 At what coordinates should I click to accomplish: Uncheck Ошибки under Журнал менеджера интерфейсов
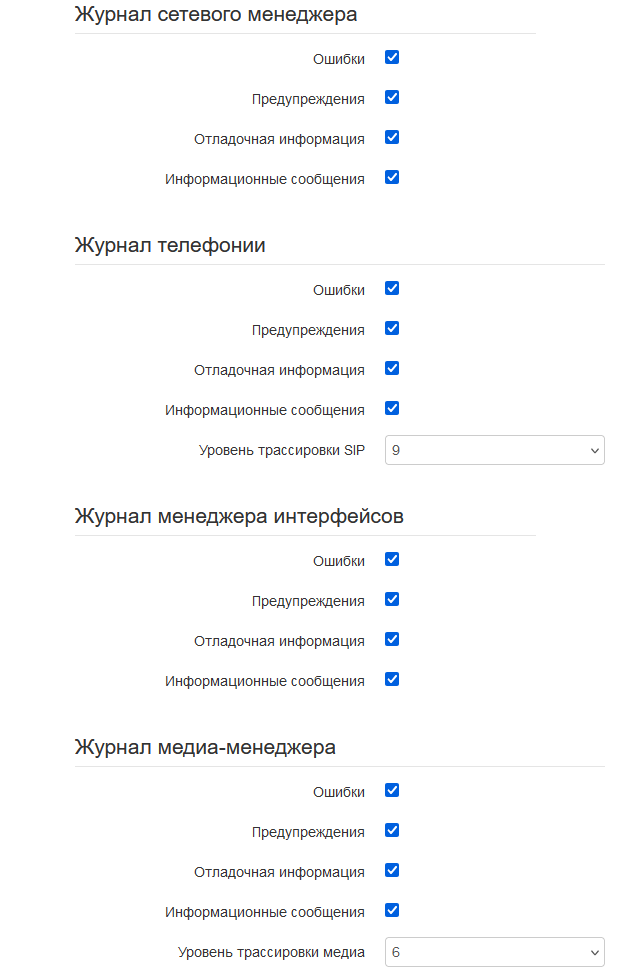tap(392, 560)
